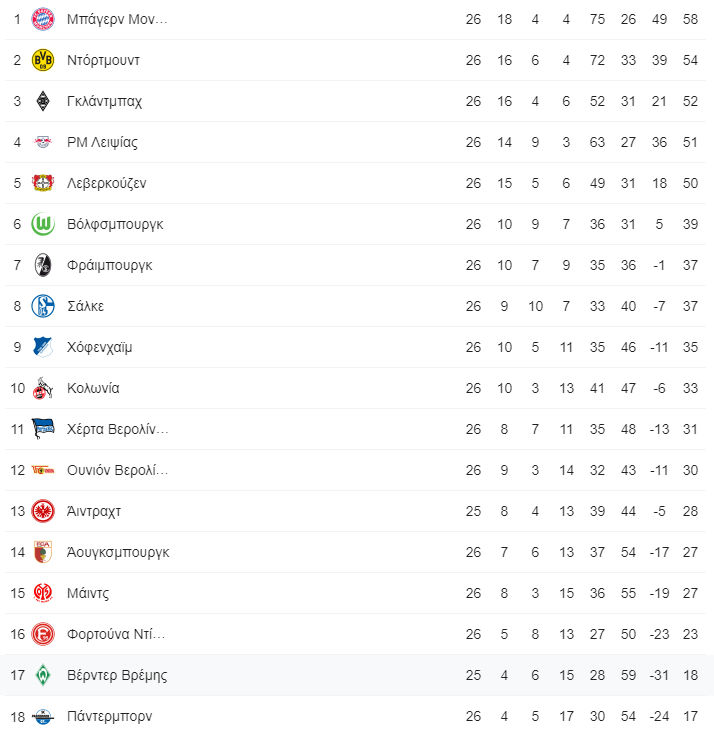714x742 pixels.
Task: Select team name Λεβερκούζεν
Action: pos(106,184)
